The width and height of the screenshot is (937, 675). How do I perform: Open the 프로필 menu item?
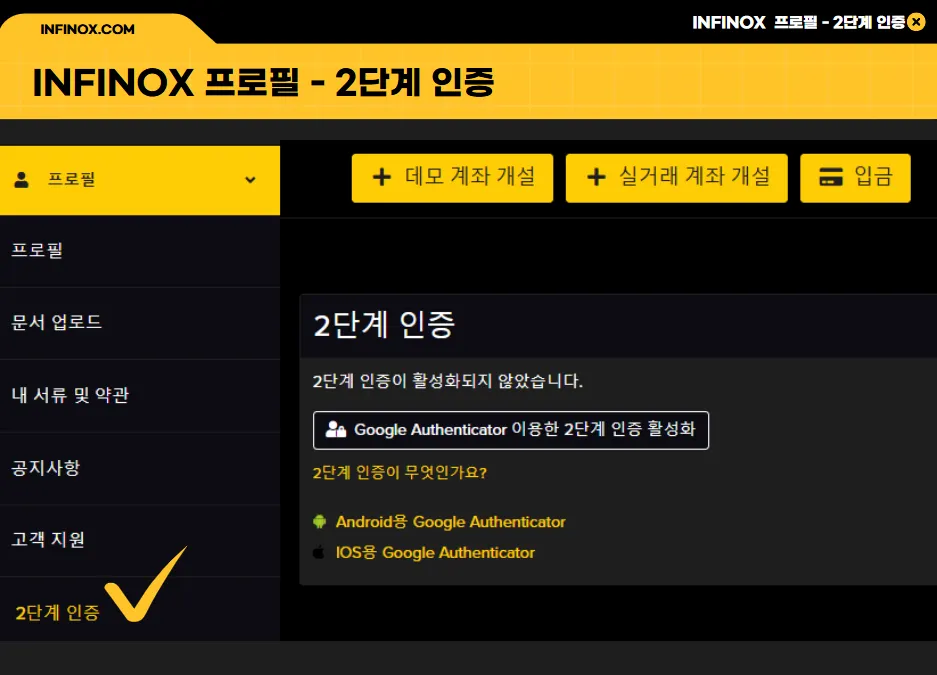140,251
